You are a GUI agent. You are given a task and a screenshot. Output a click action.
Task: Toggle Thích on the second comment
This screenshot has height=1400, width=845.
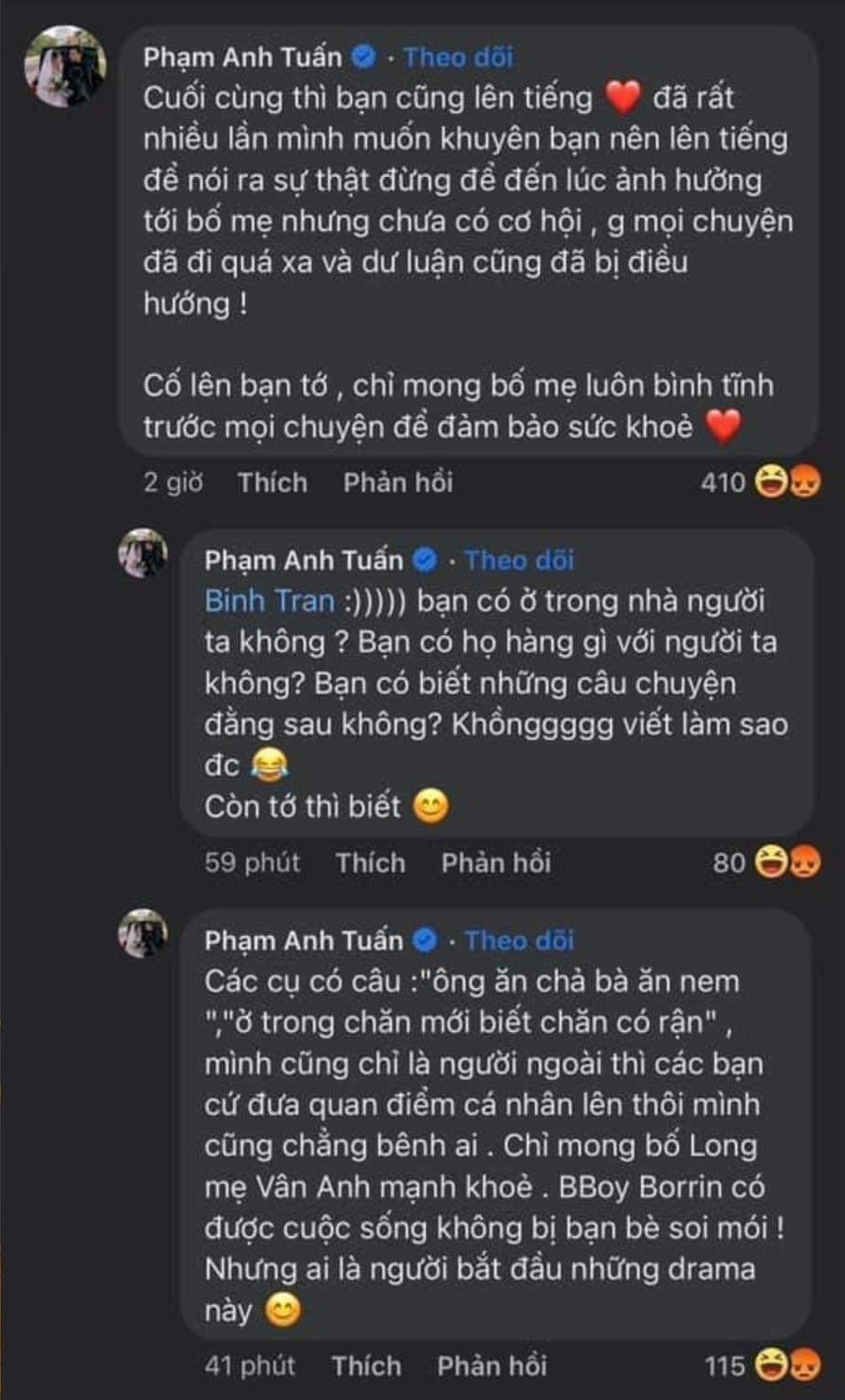click(x=371, y=863)
